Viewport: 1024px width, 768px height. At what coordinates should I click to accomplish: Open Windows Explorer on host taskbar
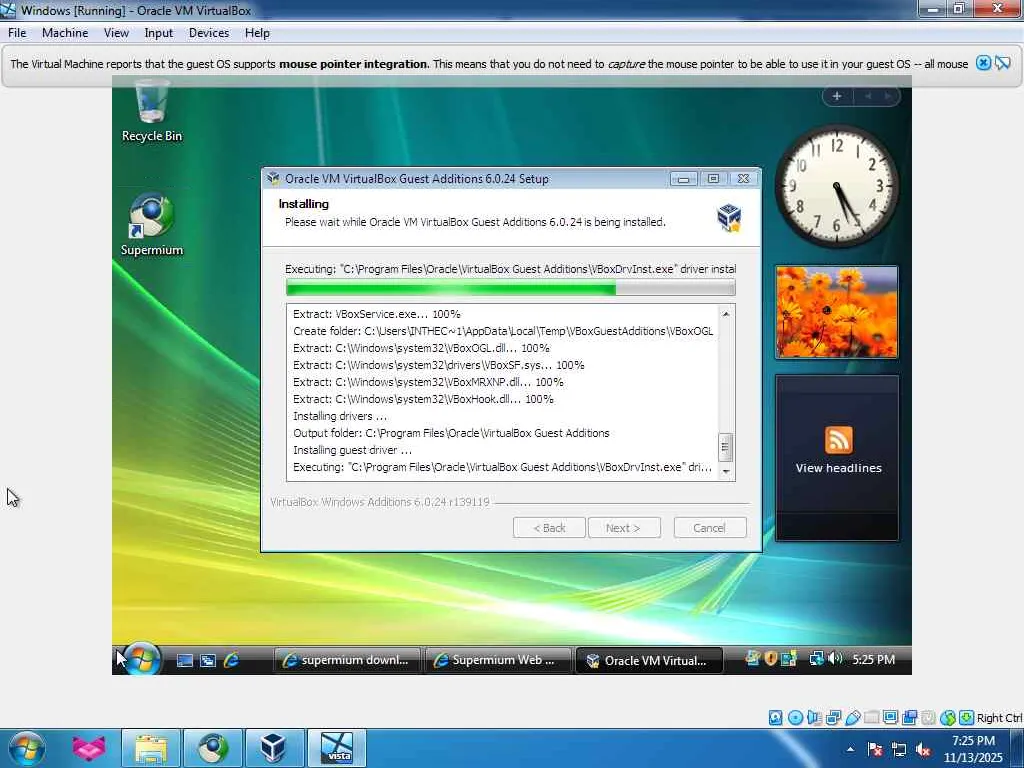(152, 748)
